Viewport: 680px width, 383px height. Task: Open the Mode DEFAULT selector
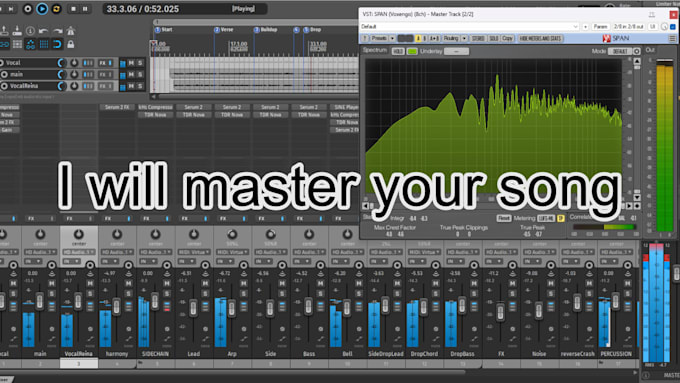[x=620, y=51]
